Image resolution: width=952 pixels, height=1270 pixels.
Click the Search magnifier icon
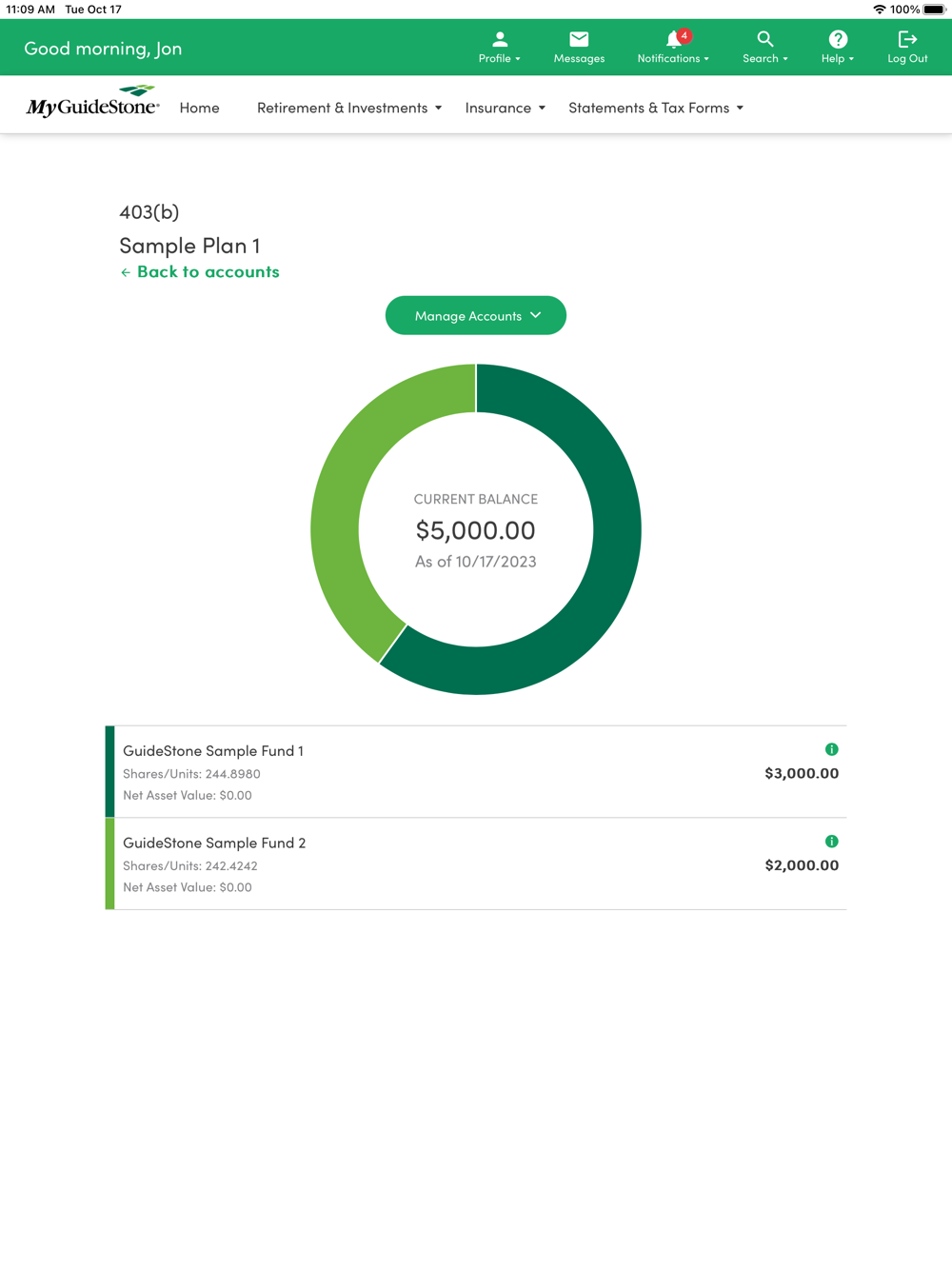pyautogui.click(x=765, y=39)
